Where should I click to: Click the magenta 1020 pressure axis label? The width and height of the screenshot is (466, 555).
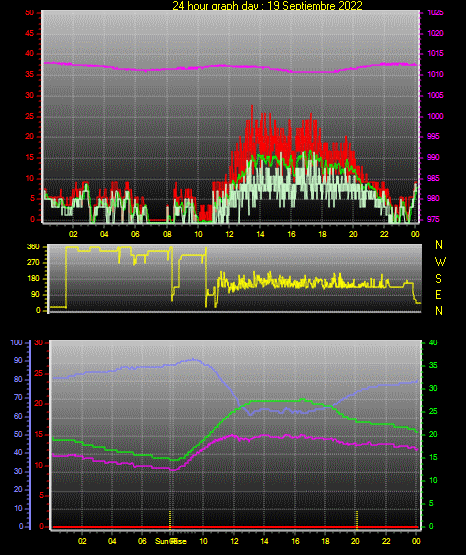(x=435, y=33)
